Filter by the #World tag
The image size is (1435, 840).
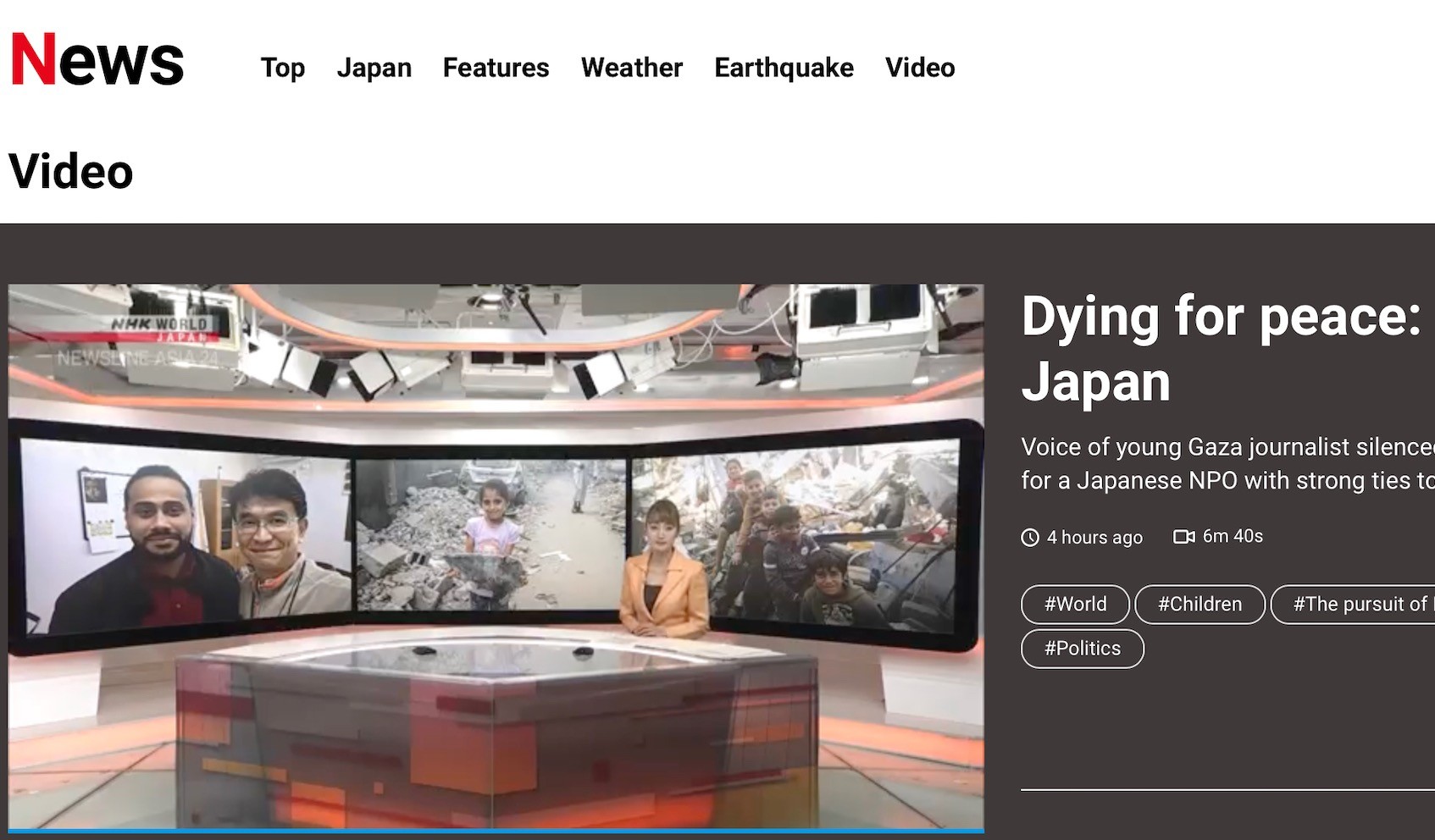1075,605
